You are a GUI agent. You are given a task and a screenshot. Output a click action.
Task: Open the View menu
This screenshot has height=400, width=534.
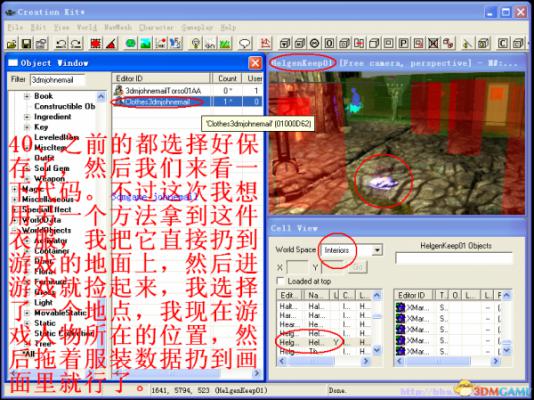click(62, 28)
